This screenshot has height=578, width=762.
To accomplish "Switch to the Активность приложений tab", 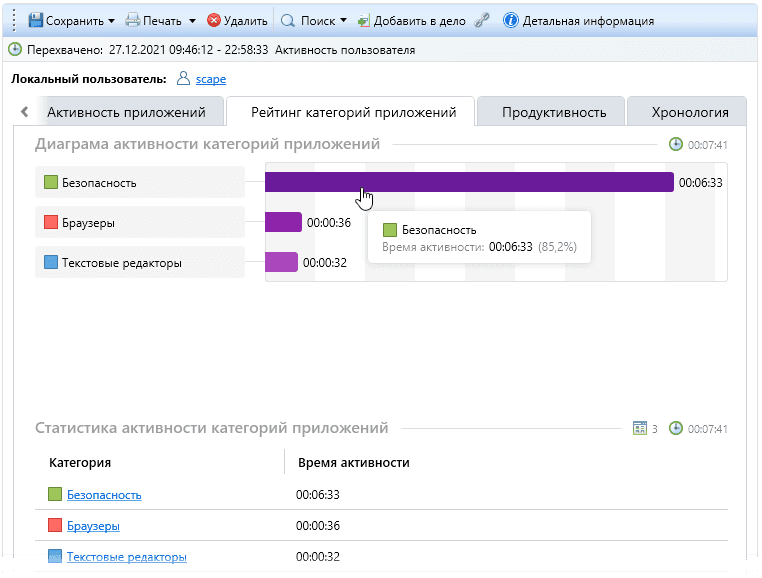I will click(126, 112).
